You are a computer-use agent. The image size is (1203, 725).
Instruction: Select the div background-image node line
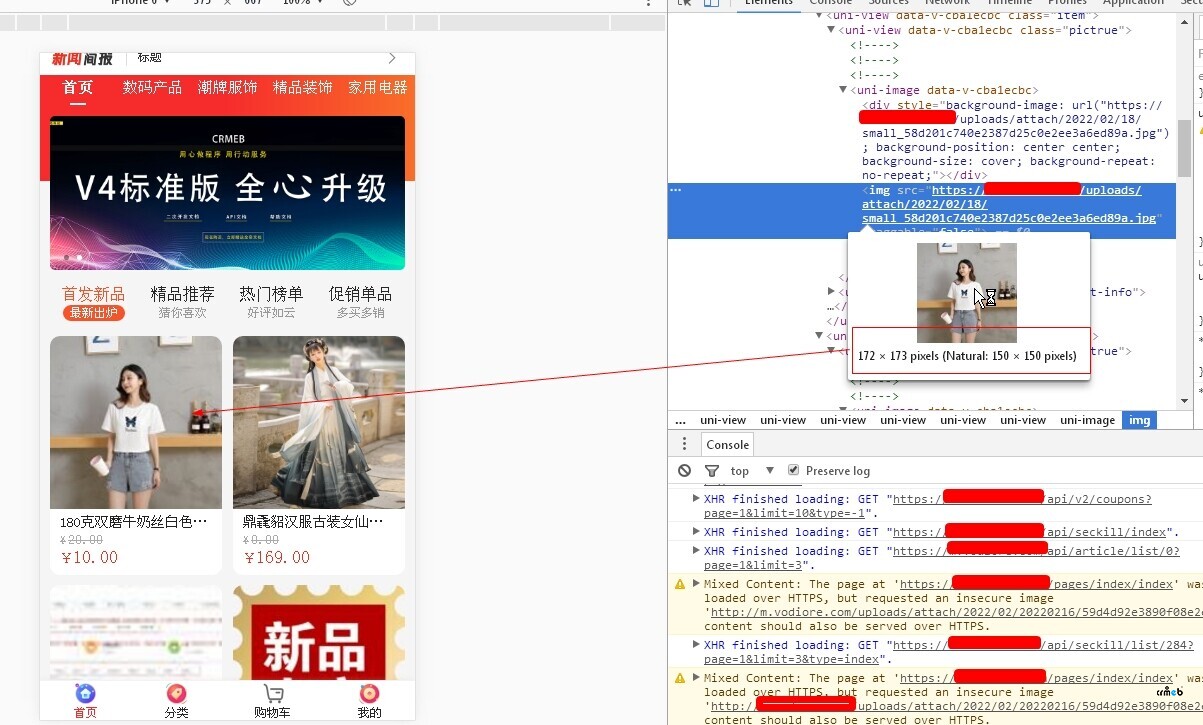(x=1016, y=140)
